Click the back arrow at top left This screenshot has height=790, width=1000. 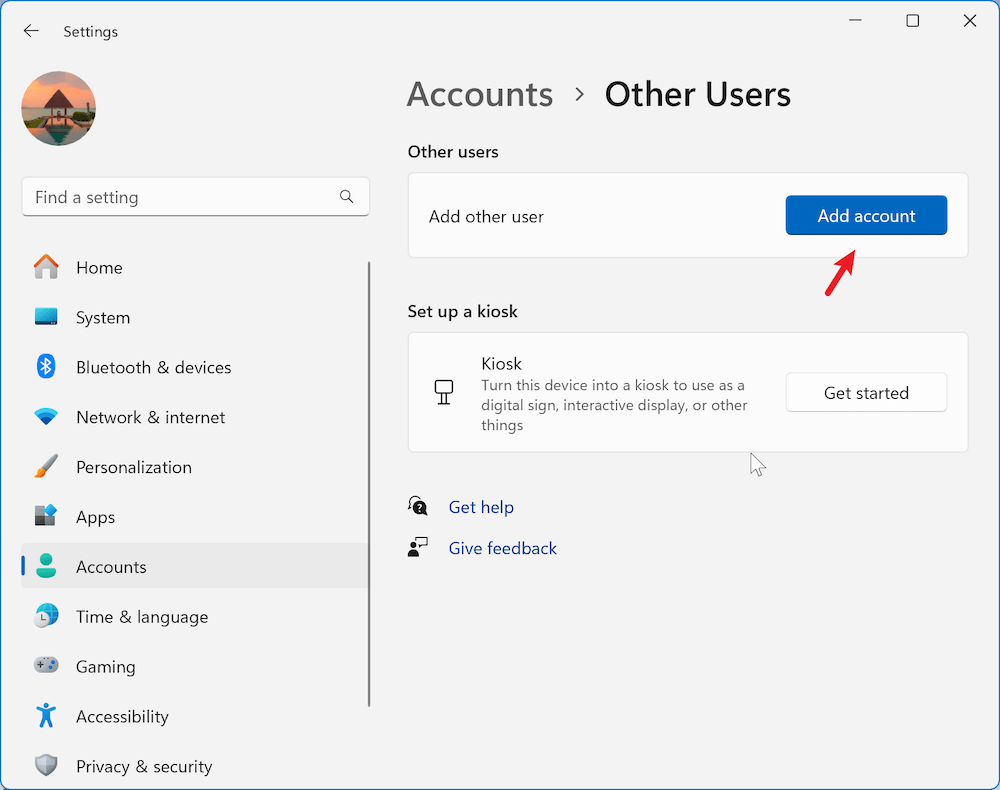click(x=31, y=30)
